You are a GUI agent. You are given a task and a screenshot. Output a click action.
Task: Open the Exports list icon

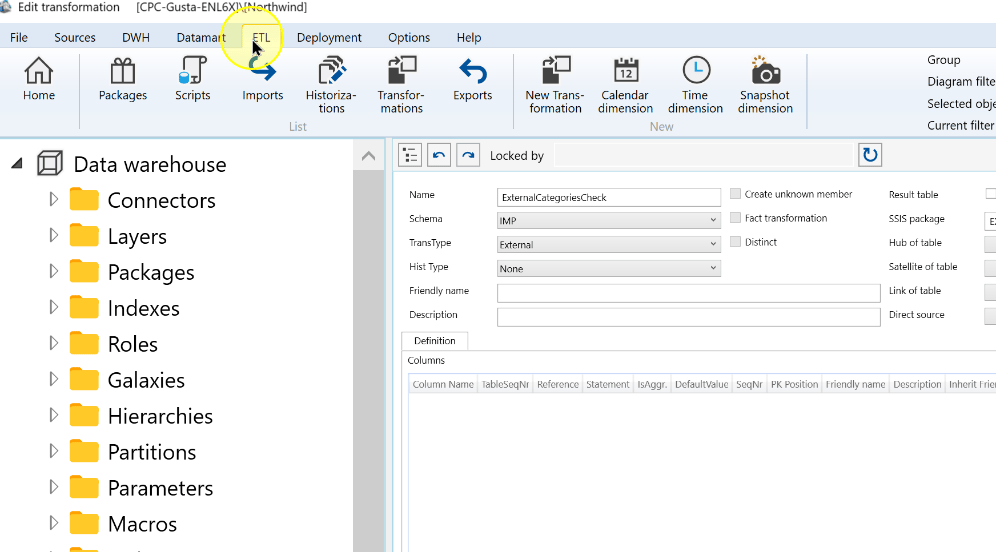point(473,79)
